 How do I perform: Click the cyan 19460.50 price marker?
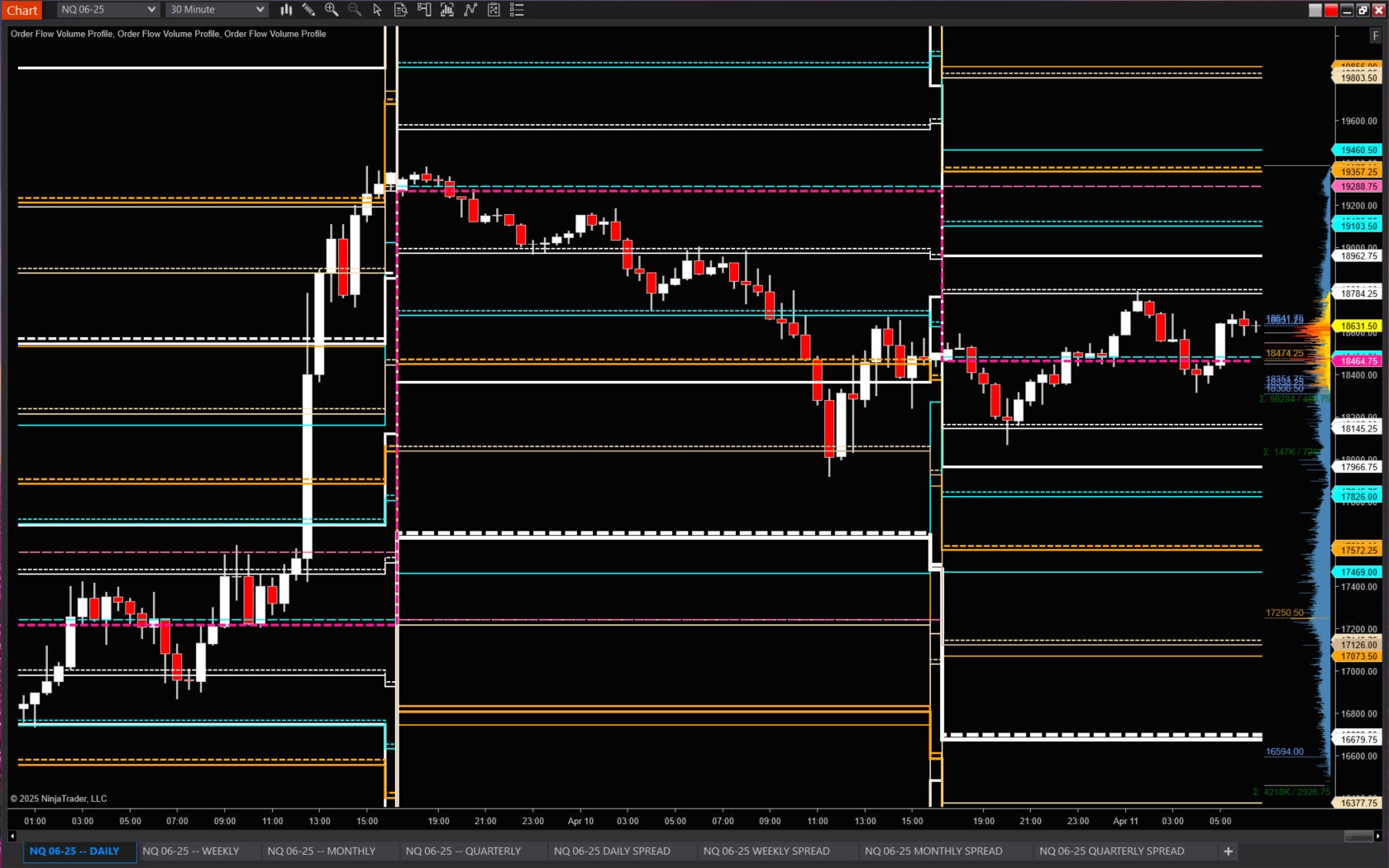click(1358, 150)
